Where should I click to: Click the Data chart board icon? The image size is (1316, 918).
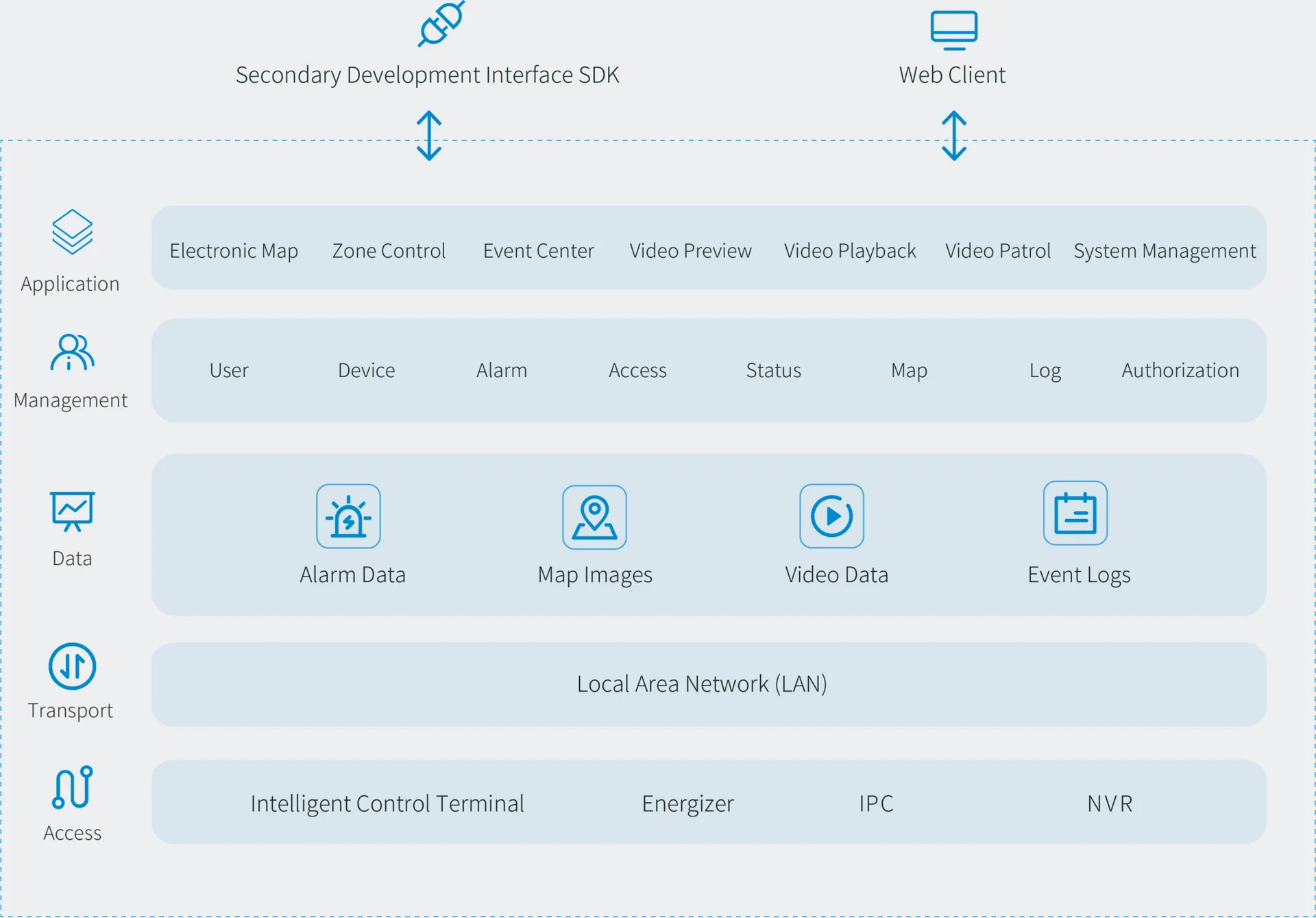click(72, 511)
